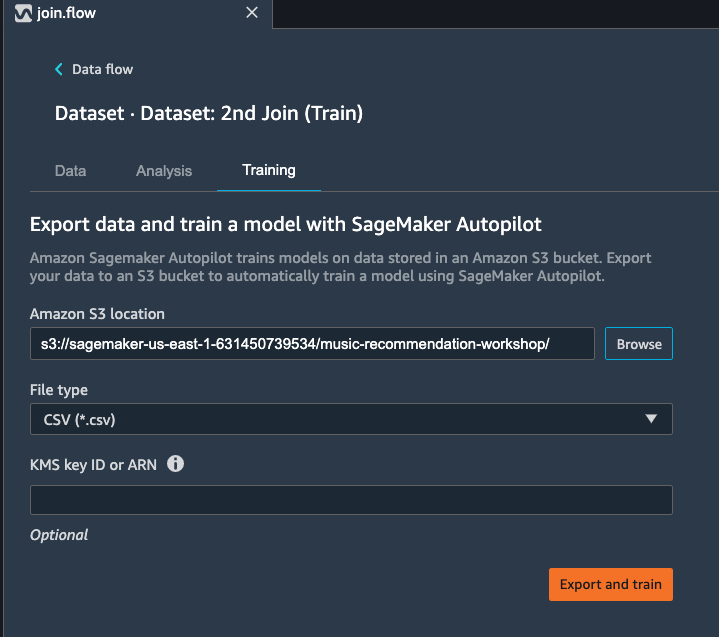Return via the Data flow link
The width and height of the screenshot is (719, 637).
coord(102,69)
